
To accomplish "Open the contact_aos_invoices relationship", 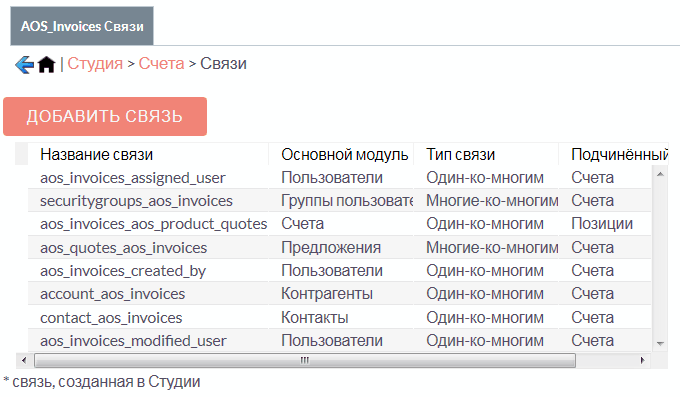I will click(x=111, y=318).
